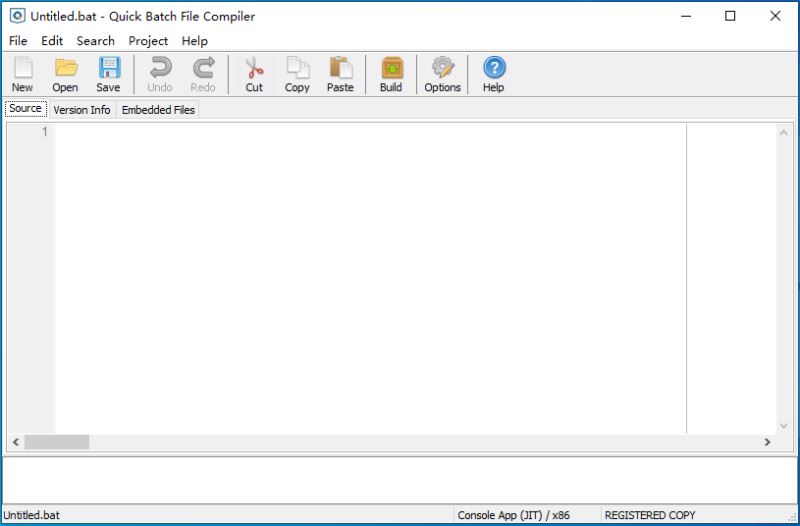Click the Console App (JIT) / x86 status

click(x=513, y=515)
